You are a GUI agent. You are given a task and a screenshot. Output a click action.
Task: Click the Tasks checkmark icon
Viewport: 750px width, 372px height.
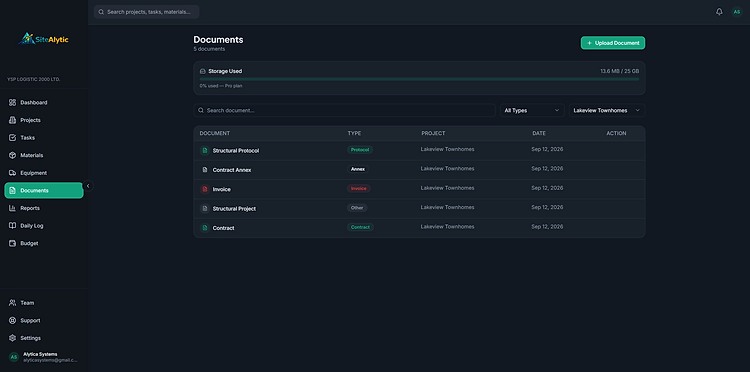tap(12, 138)
